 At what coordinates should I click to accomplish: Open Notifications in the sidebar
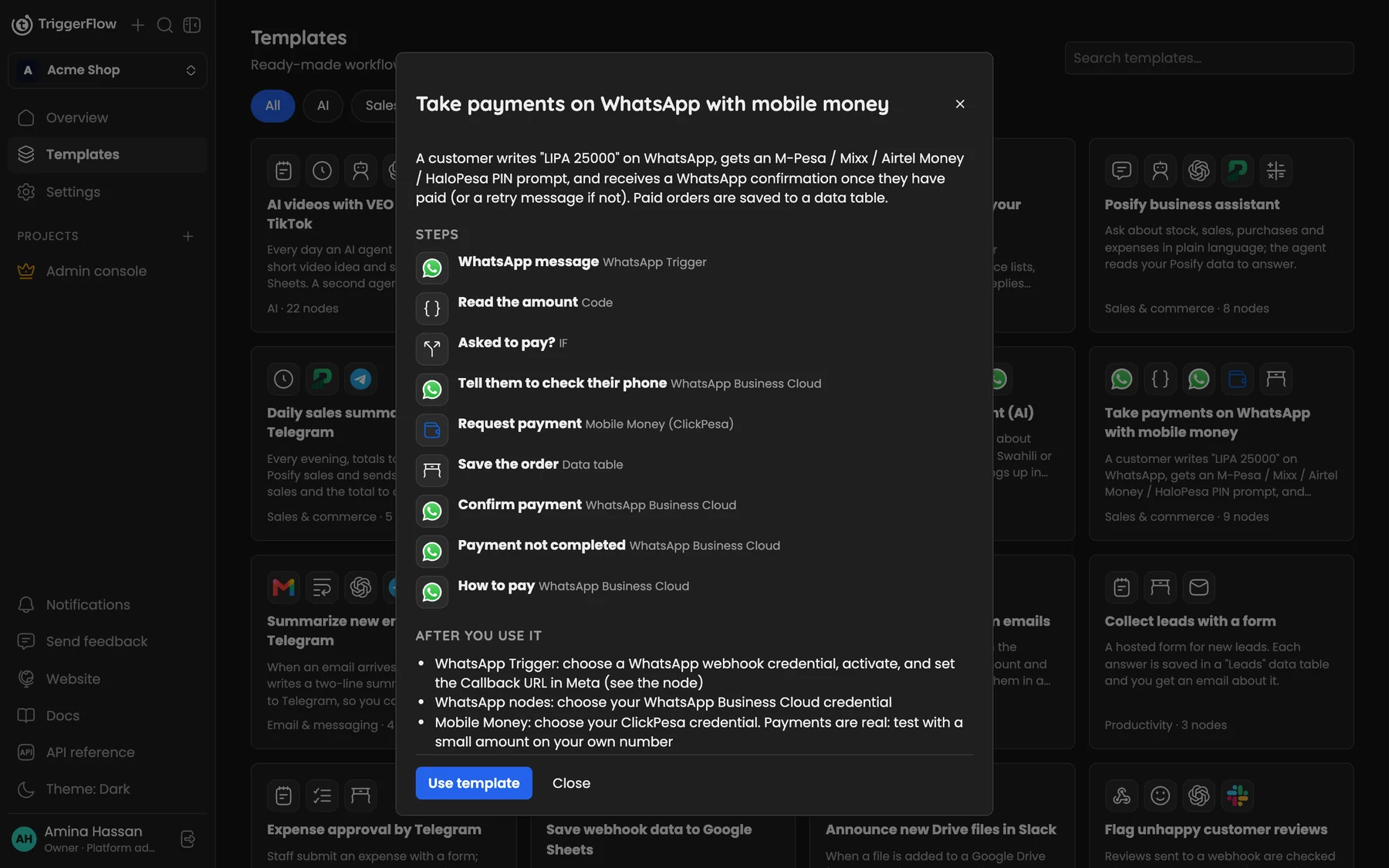[x=107, y=605]
